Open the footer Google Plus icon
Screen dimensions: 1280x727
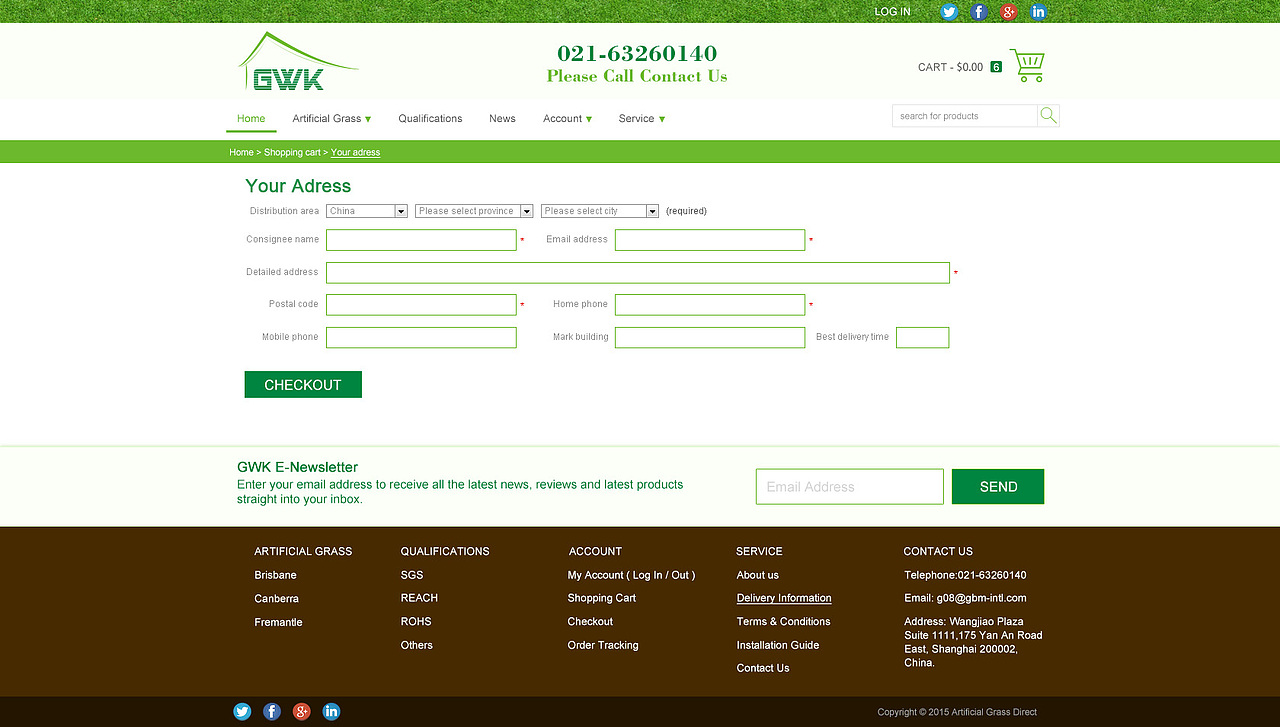[302, 712]
